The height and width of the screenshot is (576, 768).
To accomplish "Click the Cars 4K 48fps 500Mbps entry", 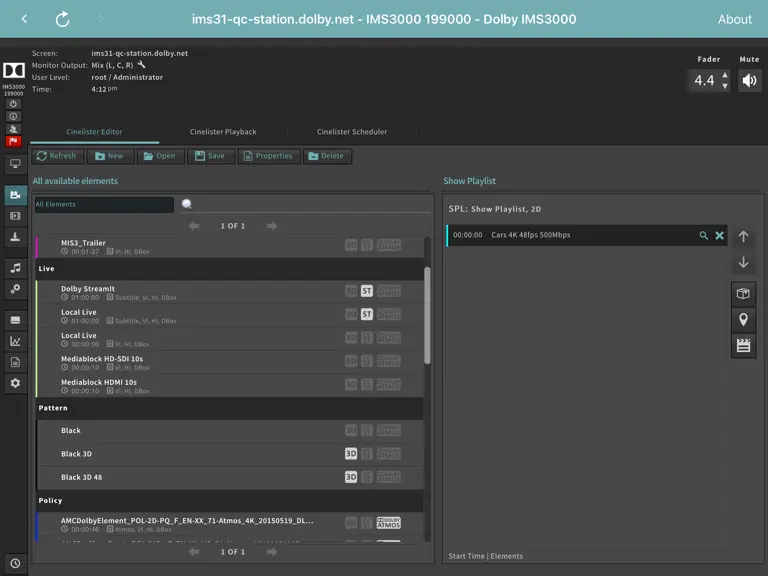I will click(586, 236).
